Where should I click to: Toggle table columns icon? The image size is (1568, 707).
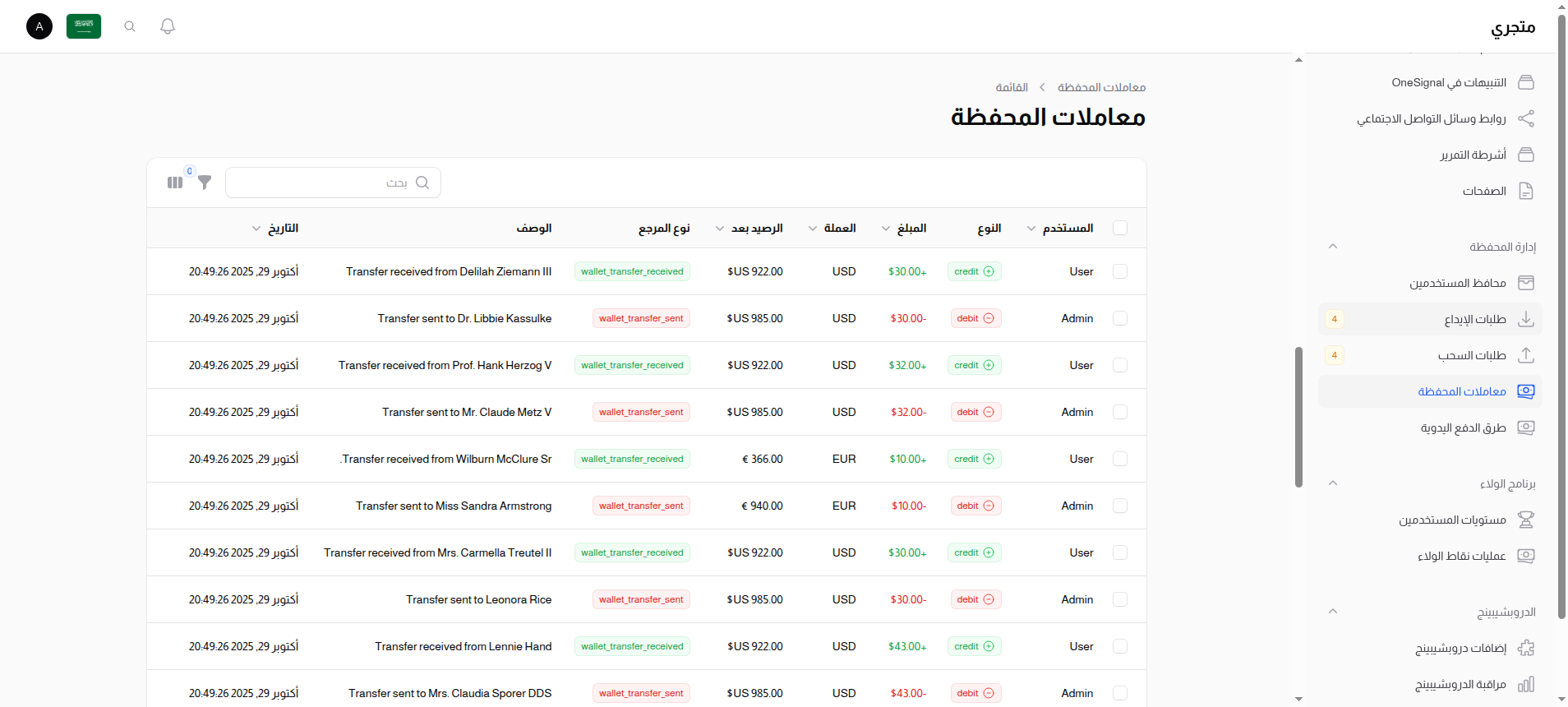[175, 183]
